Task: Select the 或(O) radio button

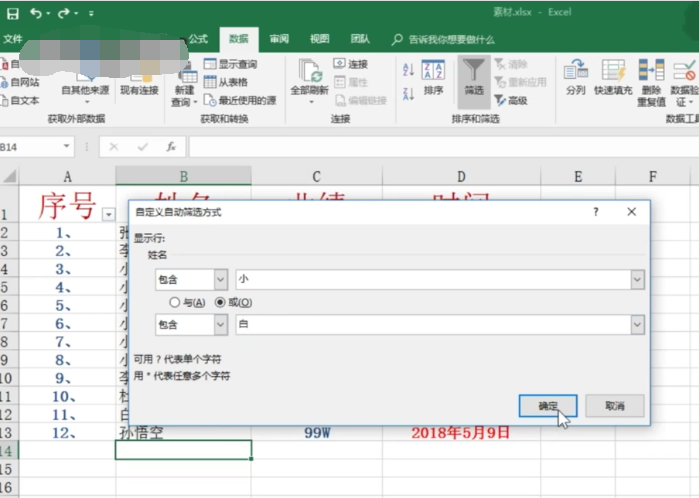Action: coord(221,302)
